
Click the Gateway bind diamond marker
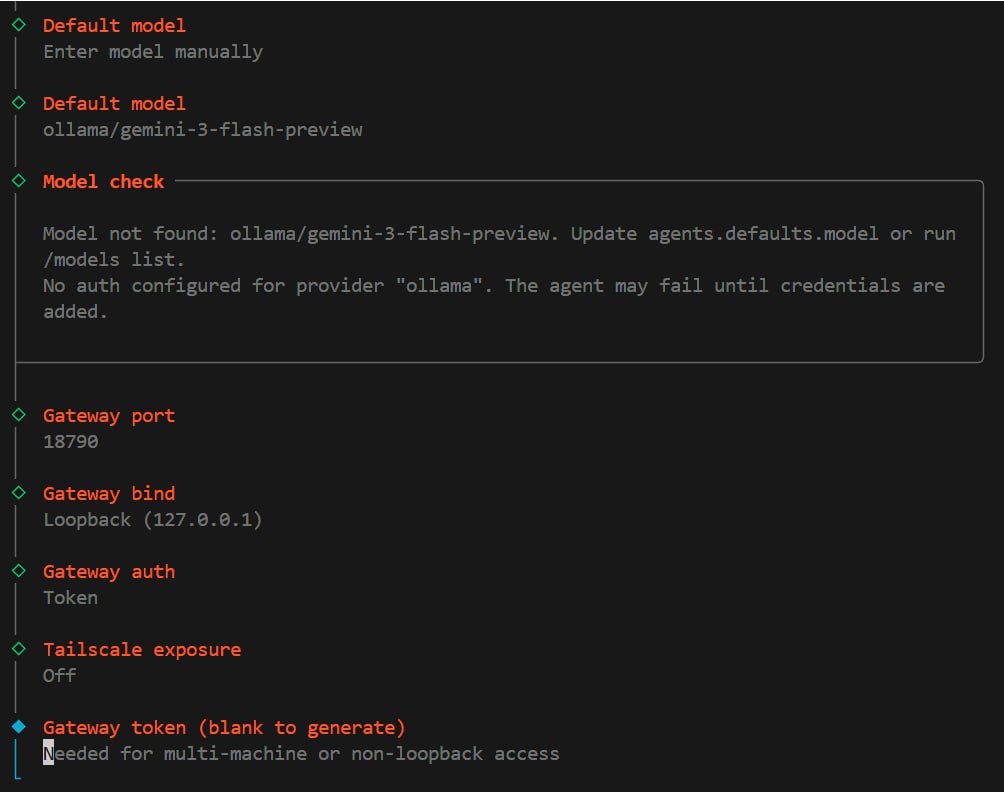point(17,493)
